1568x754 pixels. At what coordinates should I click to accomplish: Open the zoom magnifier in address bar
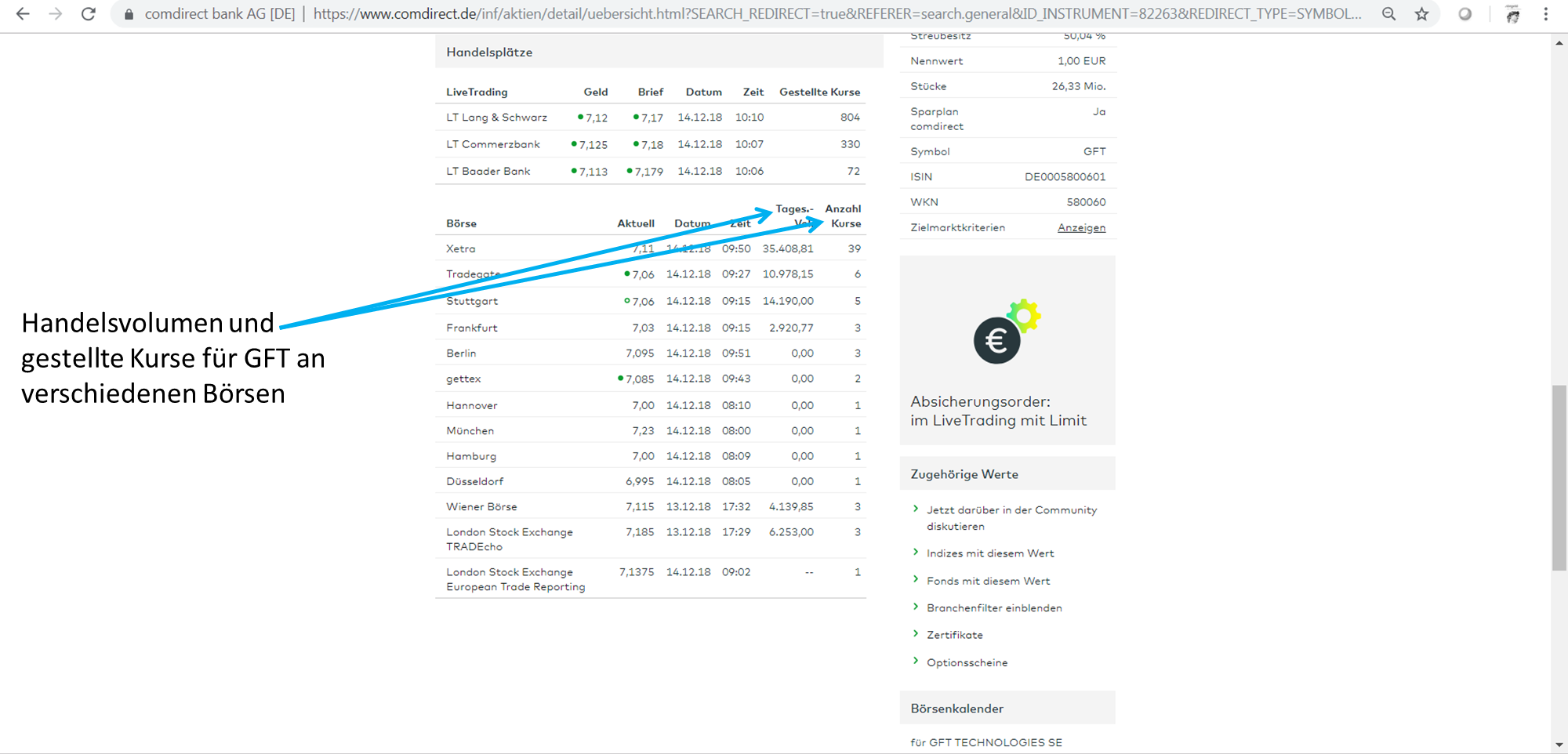(1388, 14)
